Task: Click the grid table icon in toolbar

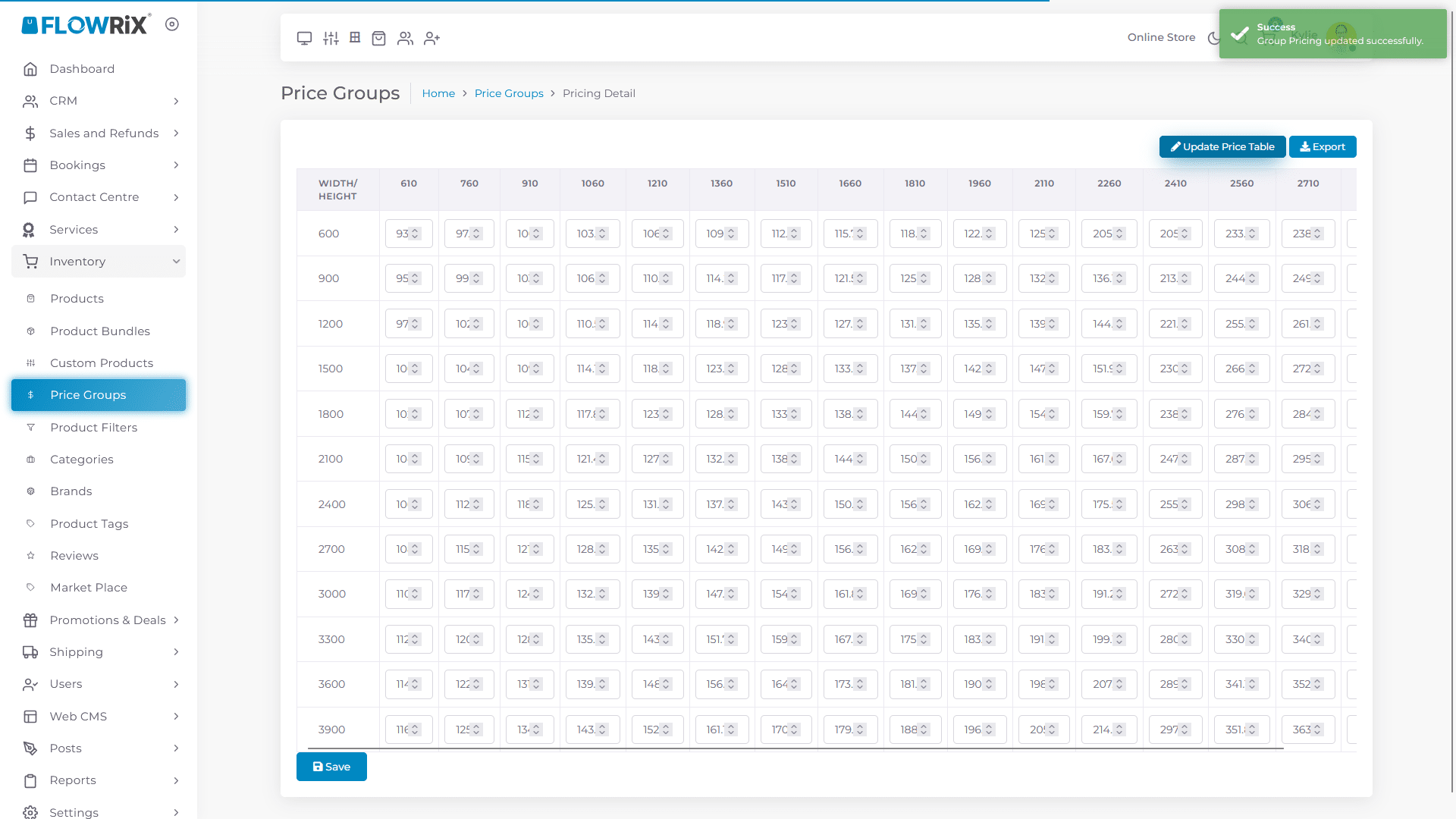Action: (x=355, y=37)
